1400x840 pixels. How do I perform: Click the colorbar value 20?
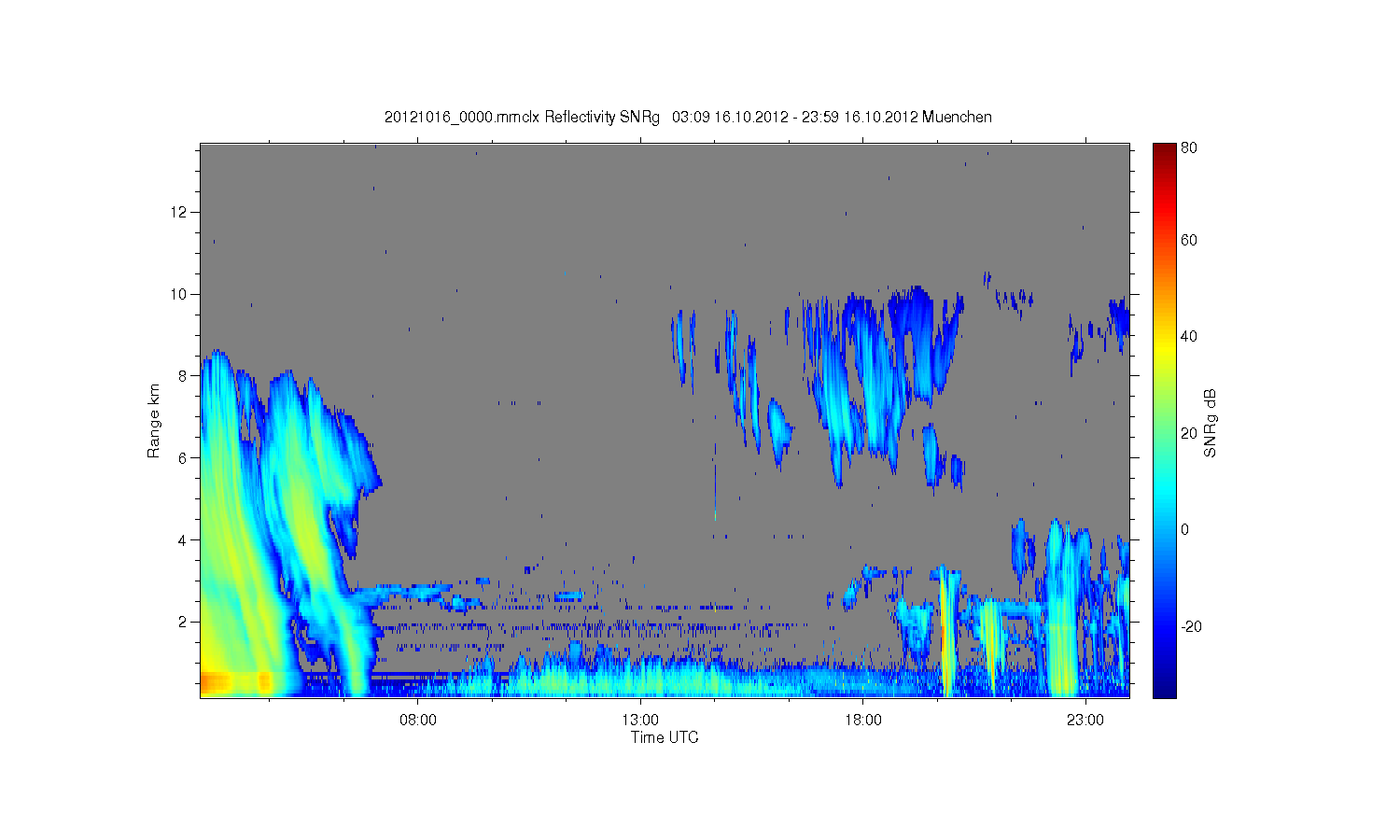tap(1189, 433)
